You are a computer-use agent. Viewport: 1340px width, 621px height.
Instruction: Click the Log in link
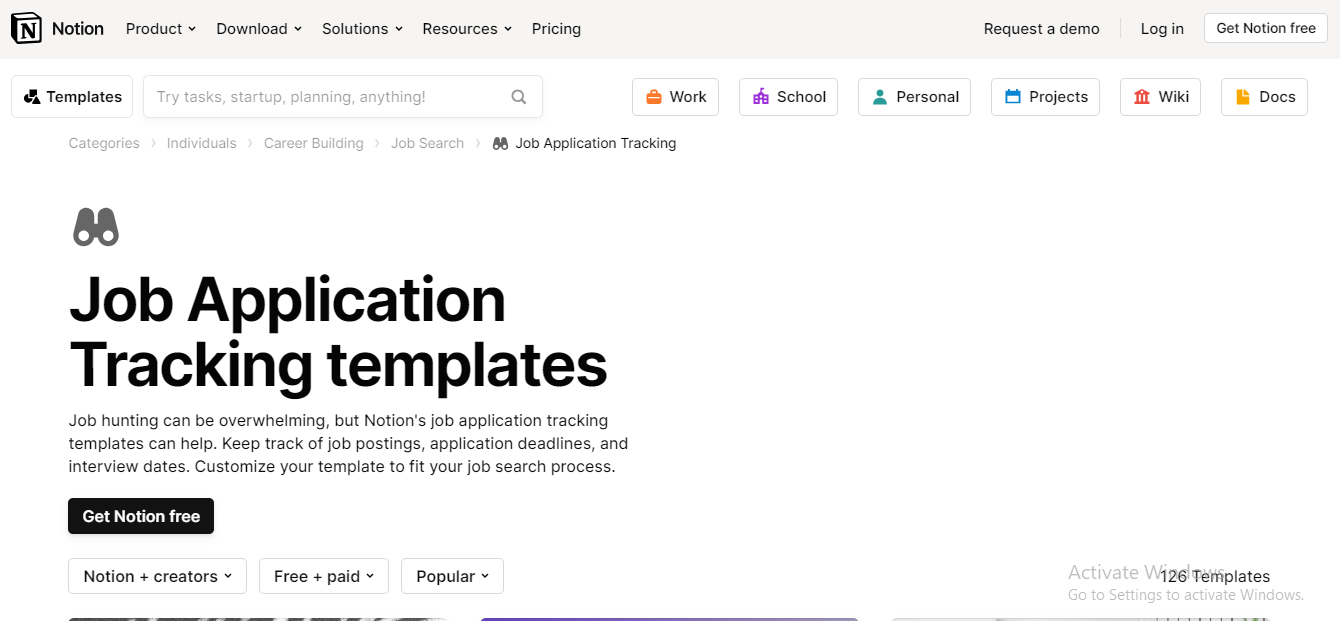click(x=1161, y=28)
